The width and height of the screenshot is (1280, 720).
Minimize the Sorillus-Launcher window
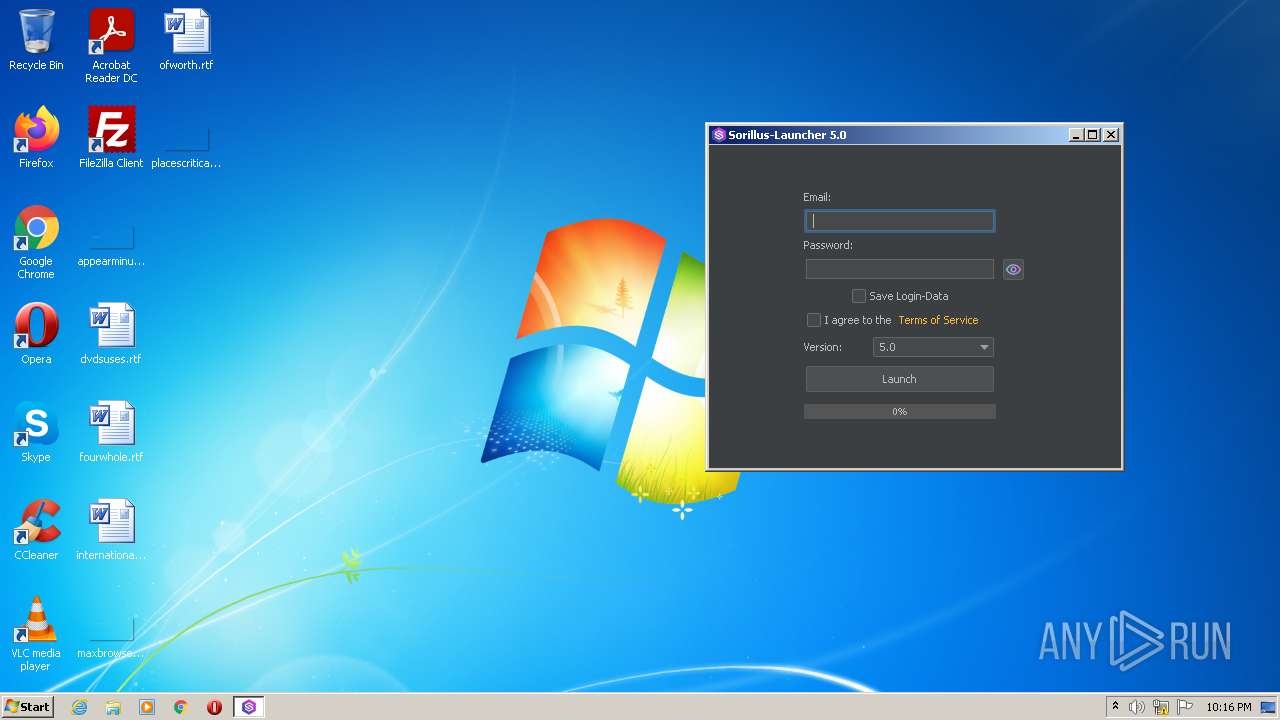point(1076,135)
